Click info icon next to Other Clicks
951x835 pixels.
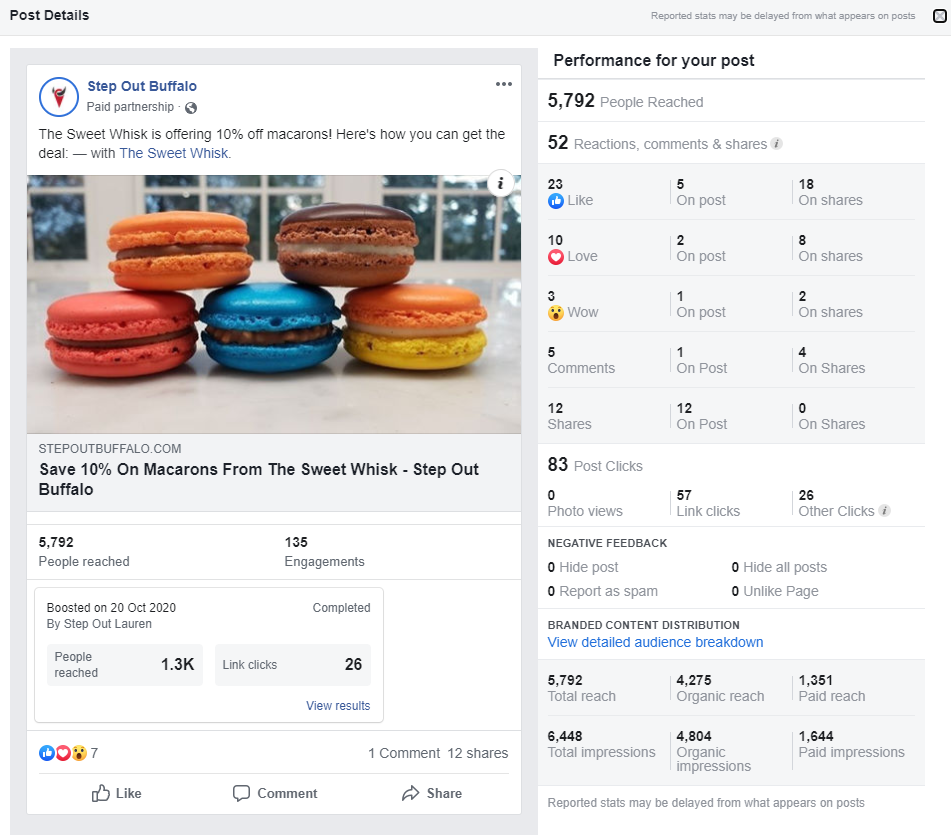[884, 511]
